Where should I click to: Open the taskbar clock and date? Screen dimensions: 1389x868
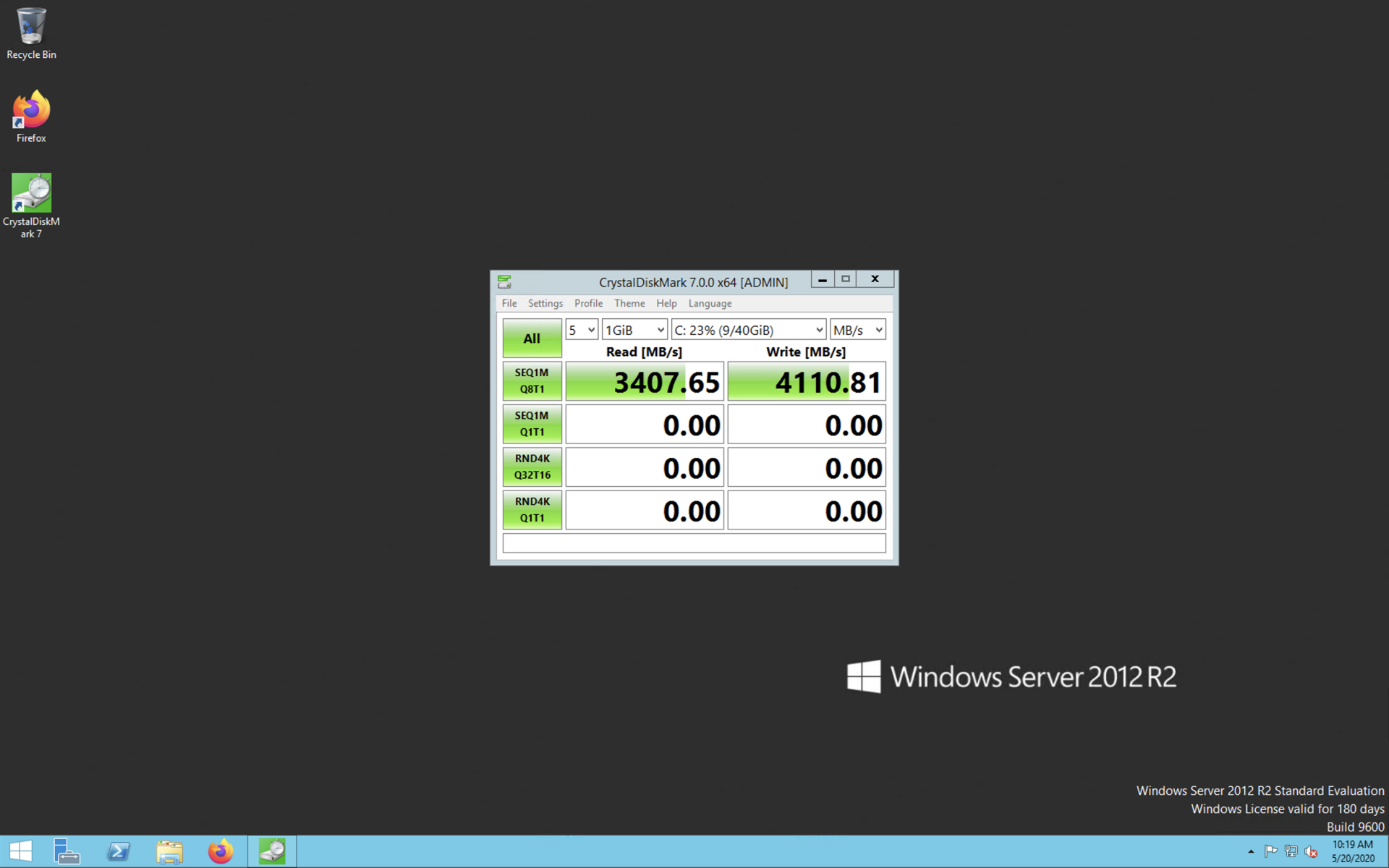1352,851
